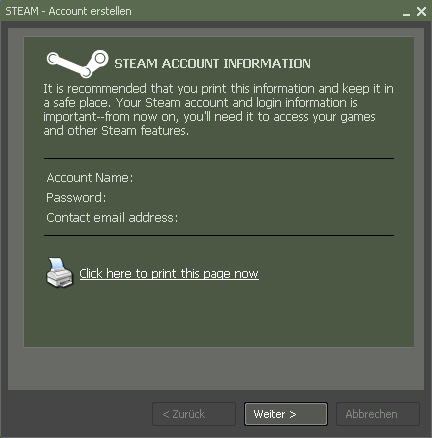The image size is (432, 438).
Task: Click the printer icon
Action: click(x=59, y=273)
